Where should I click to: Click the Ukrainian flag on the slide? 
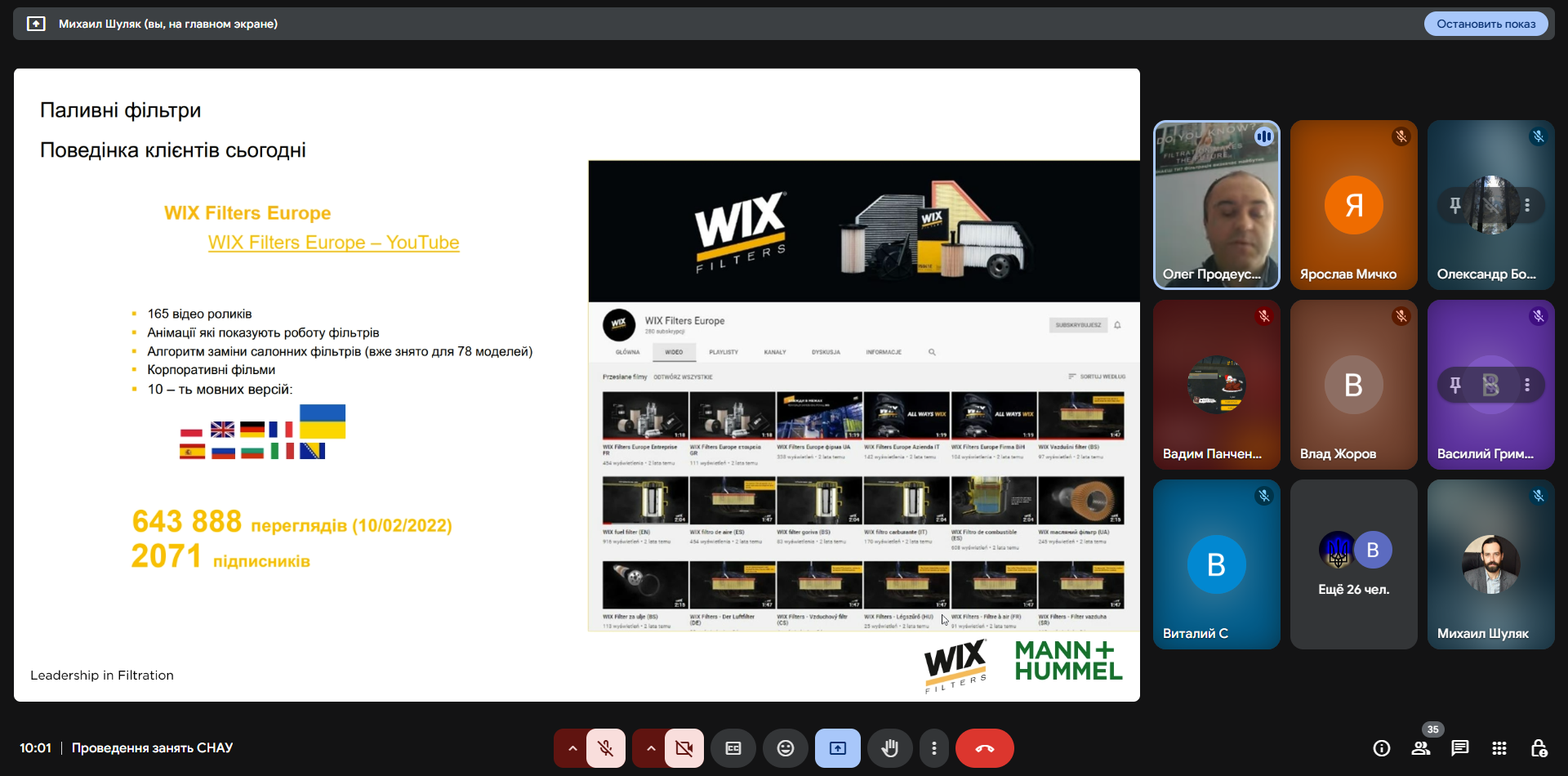tap(323, 421)
